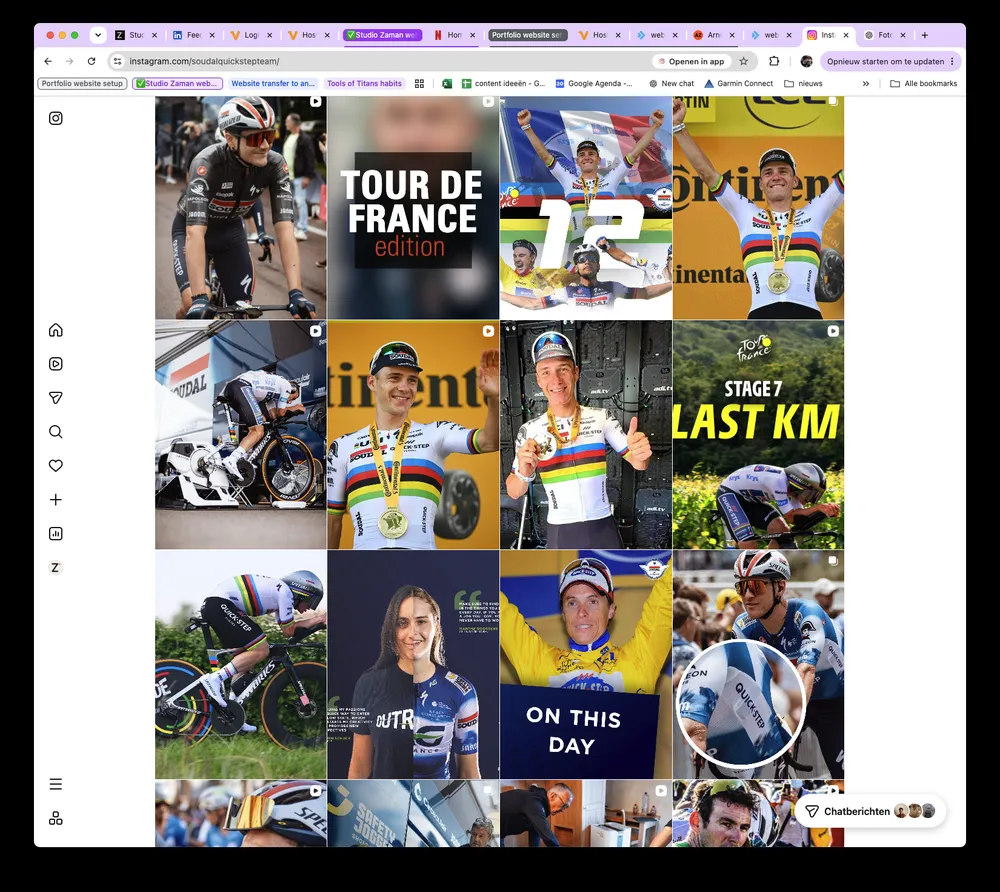Open woman half-portrait quote post
This screenshot has height=892, width=1000.
click(x=413, y=664)
